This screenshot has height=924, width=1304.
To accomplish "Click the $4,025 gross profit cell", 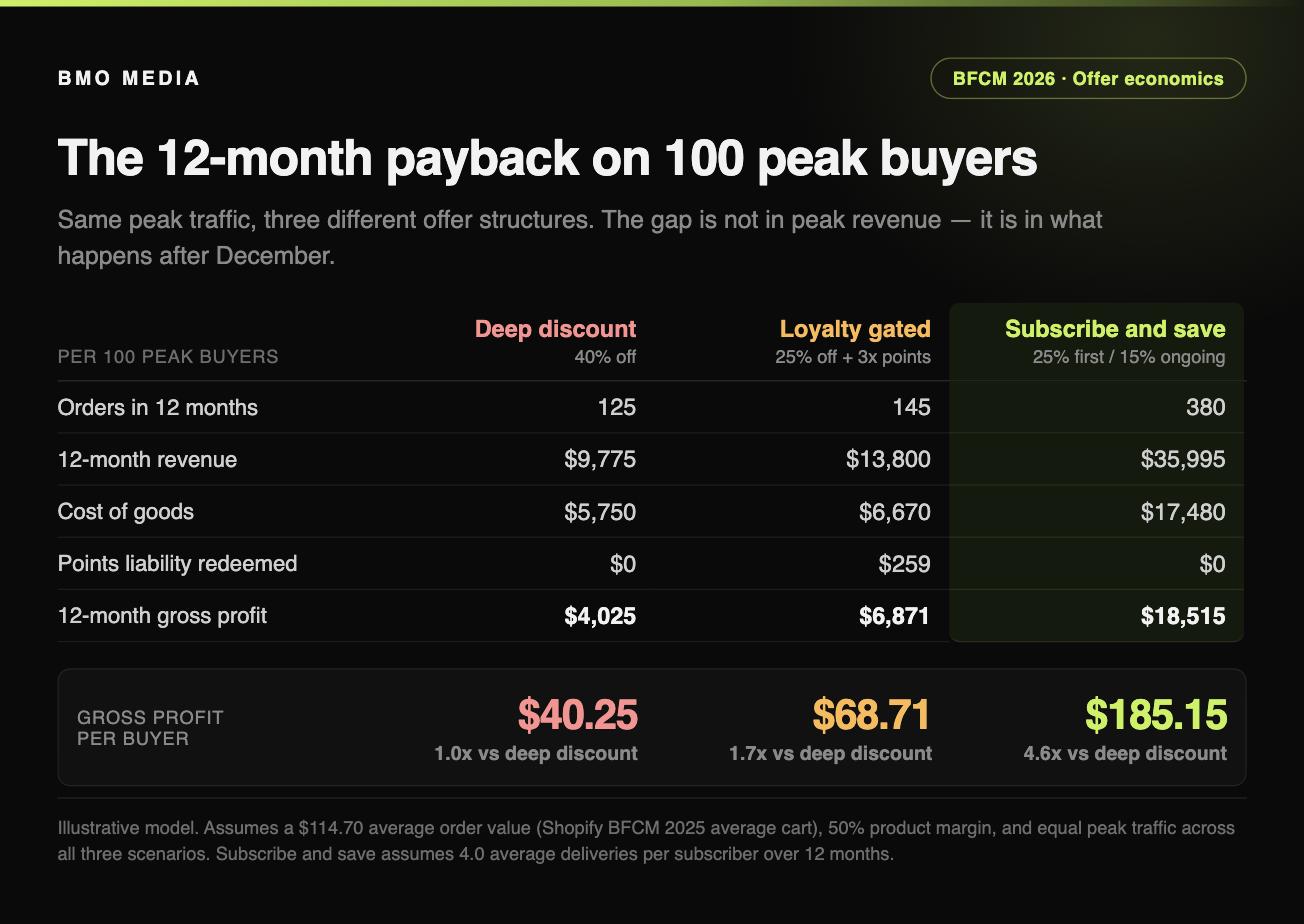I will [x=600, y=615].
